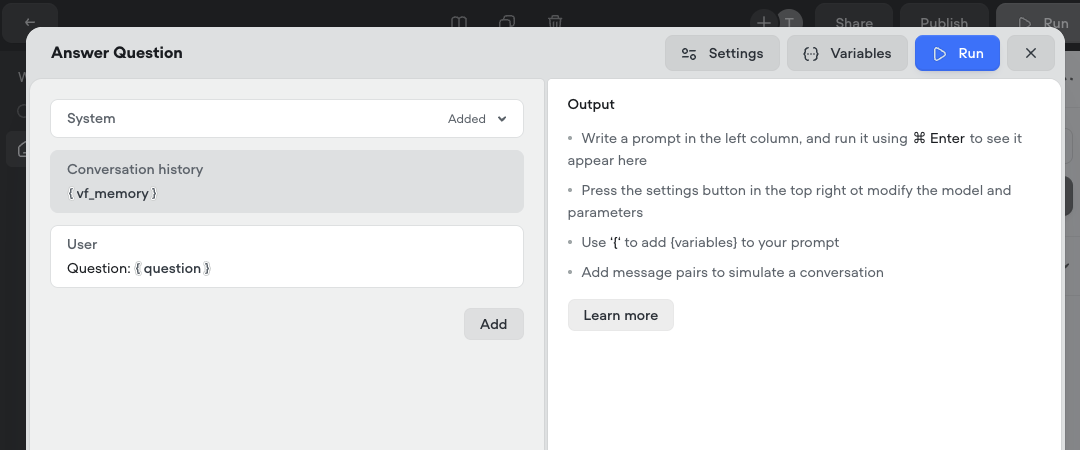Expand the System message dropdown

502,119
